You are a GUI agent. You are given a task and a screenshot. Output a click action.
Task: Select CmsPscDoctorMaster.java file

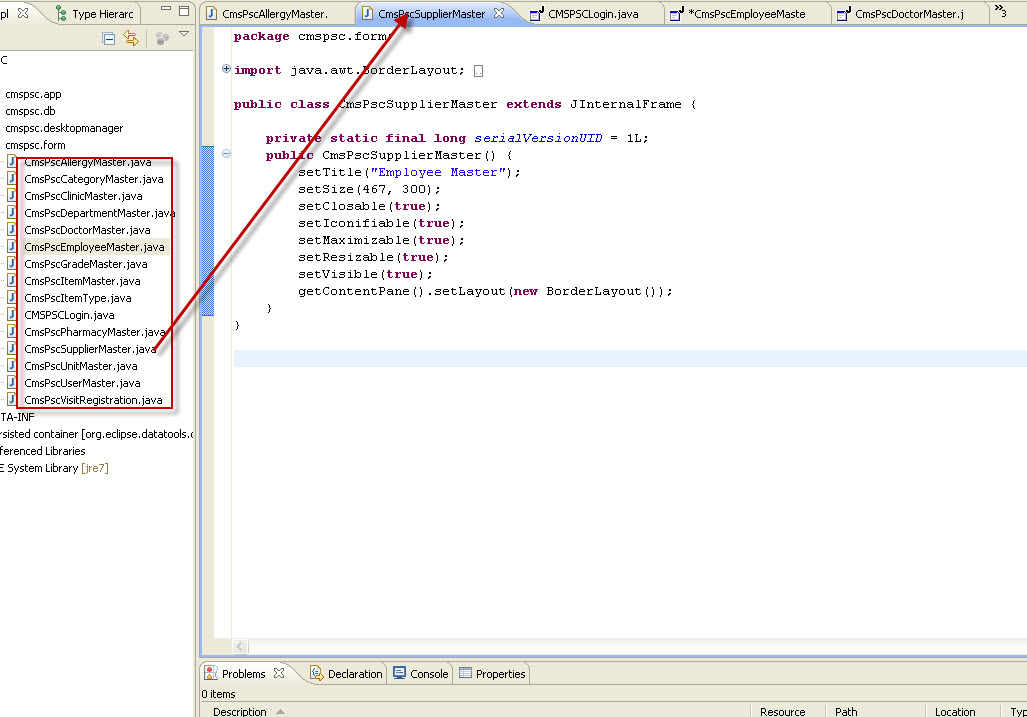click(87, 230)
